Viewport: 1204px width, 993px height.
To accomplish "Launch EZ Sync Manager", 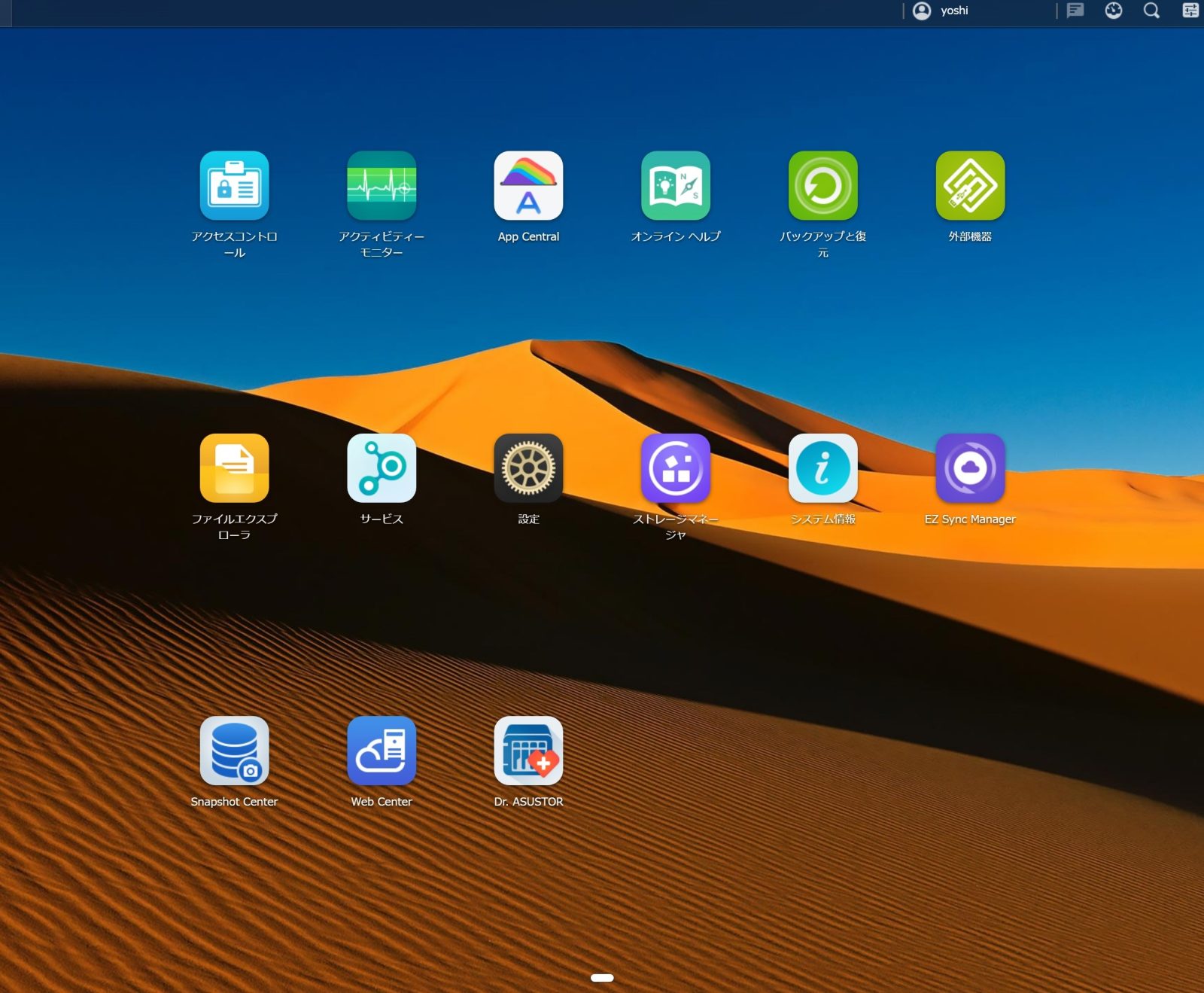I will [970, 468].
